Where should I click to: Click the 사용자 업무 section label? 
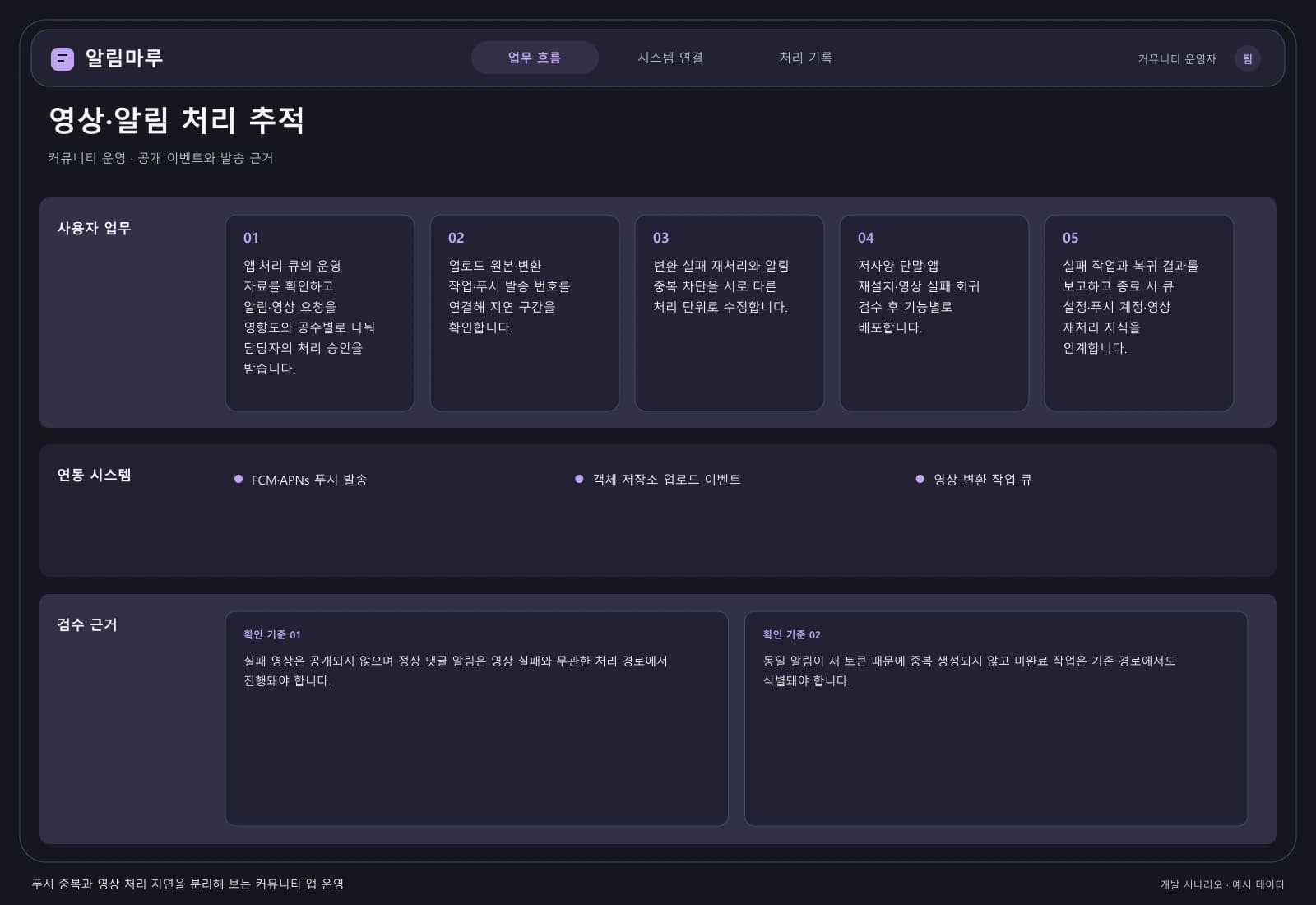pyautogui.click(x=94, y=229)
